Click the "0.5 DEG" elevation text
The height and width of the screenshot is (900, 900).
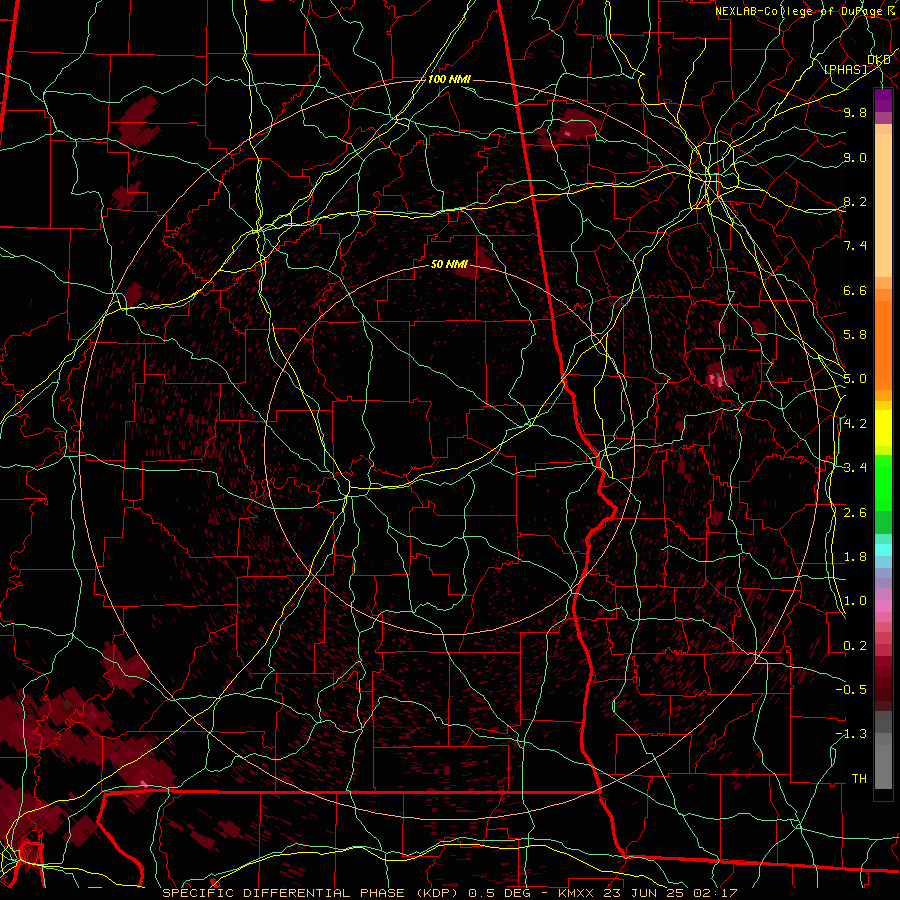499,893
